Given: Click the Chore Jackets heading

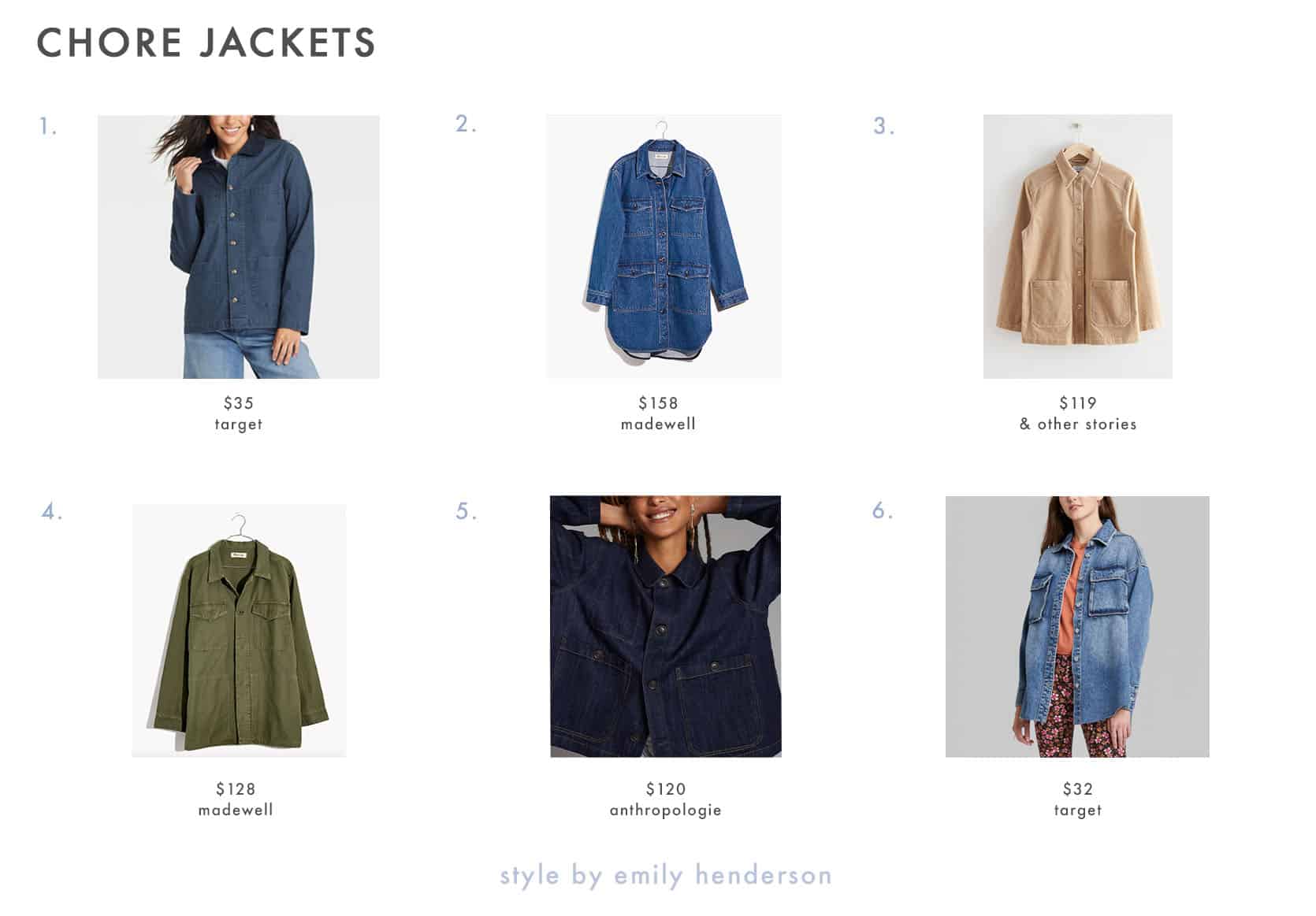Looking at the screenshot, I should coord(206,43).
